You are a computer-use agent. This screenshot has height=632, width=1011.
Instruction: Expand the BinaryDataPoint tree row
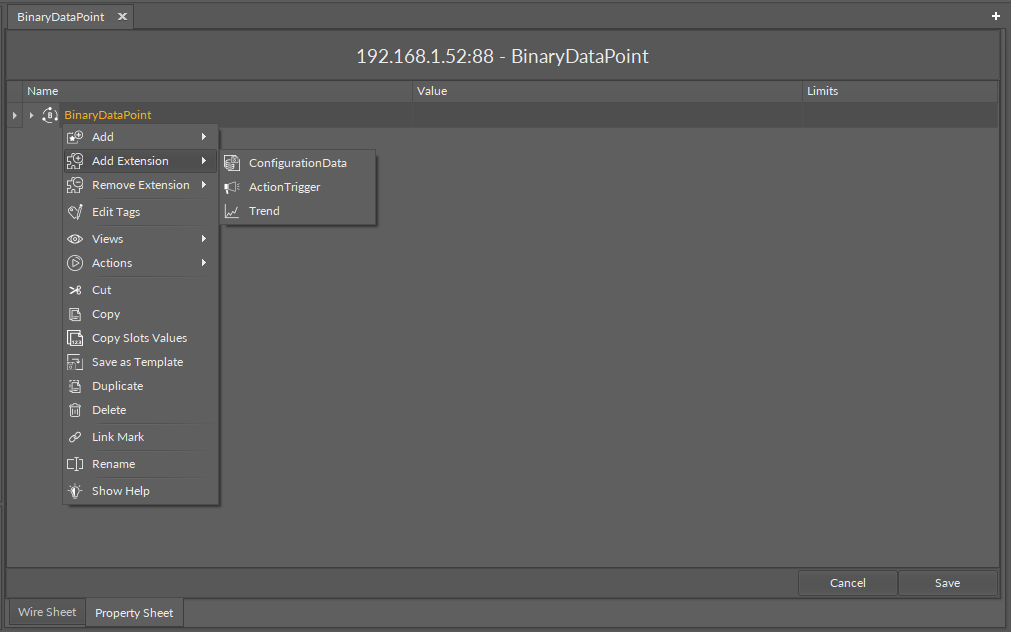31,115
